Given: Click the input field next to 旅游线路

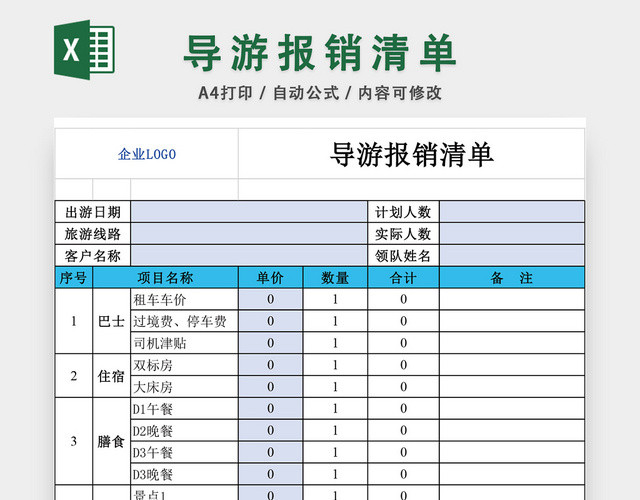Looking at the screenshot, I should pyautogui.click(x=249, y=234).
